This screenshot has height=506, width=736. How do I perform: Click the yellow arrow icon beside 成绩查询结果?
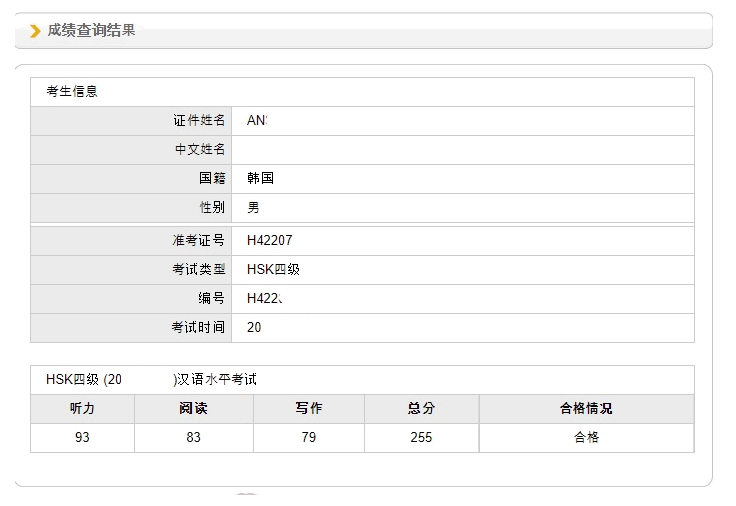click(35, 31)
